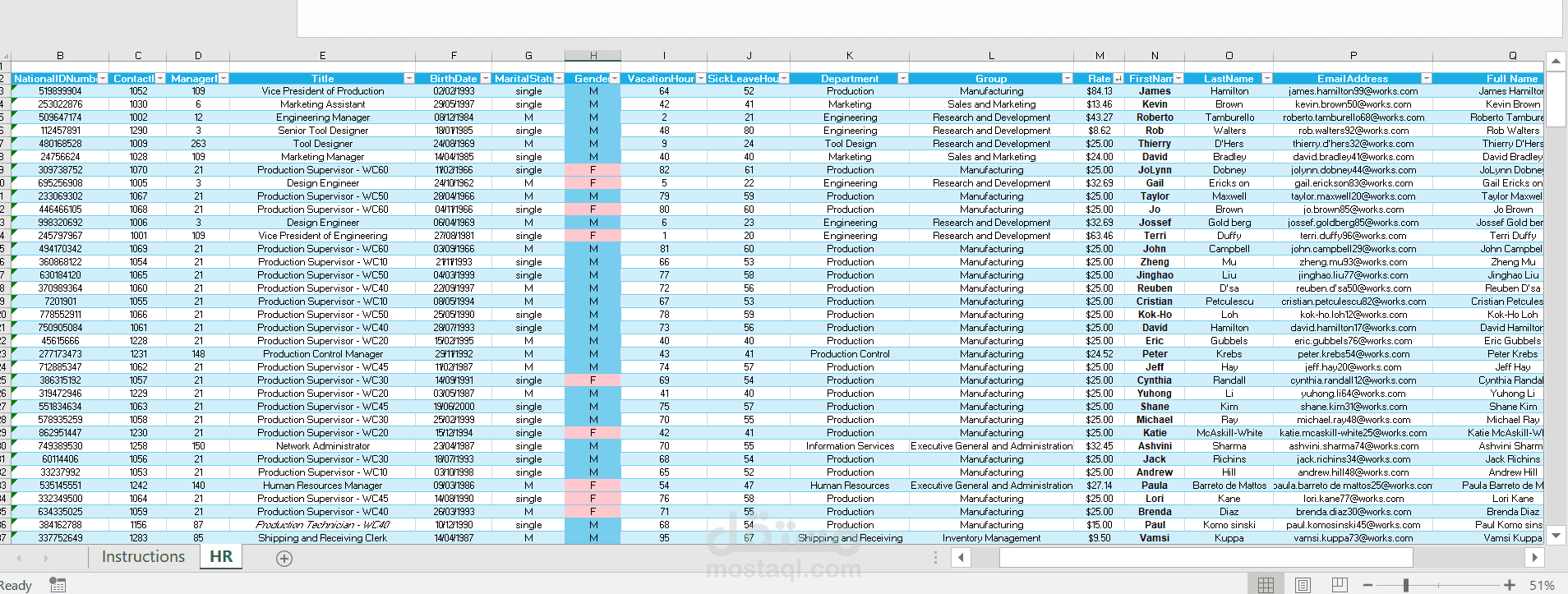Open the BirthDate filter dropdown

pyautogui.click(x=486, y=78)
